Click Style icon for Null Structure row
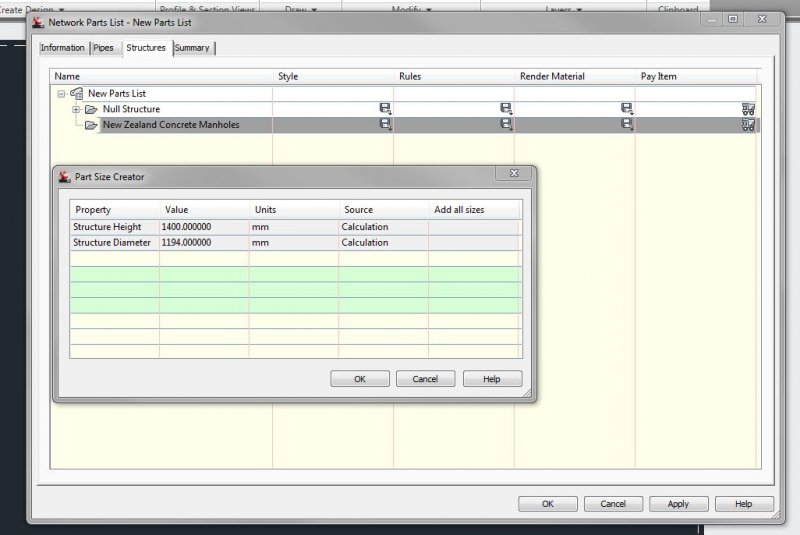This screenshot has height=535, width=800. coord(385,109)
